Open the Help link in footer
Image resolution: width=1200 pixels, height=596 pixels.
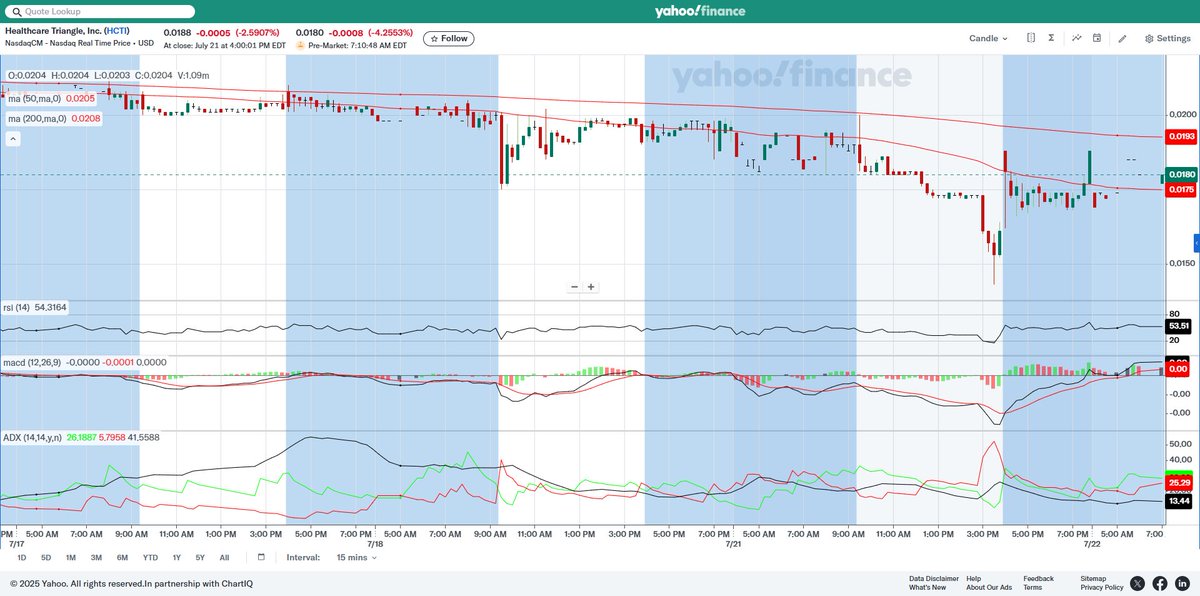(974, 578)
